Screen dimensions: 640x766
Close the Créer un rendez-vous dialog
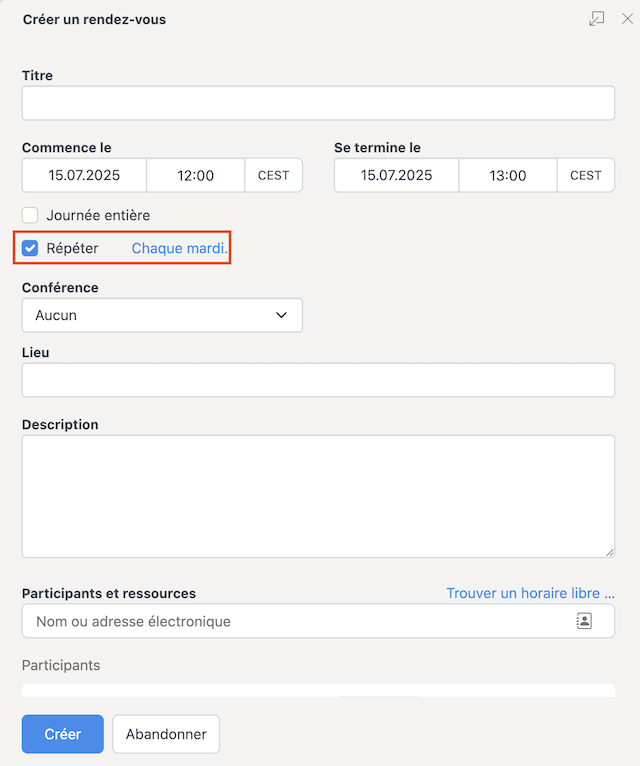(x=627, y=19)
